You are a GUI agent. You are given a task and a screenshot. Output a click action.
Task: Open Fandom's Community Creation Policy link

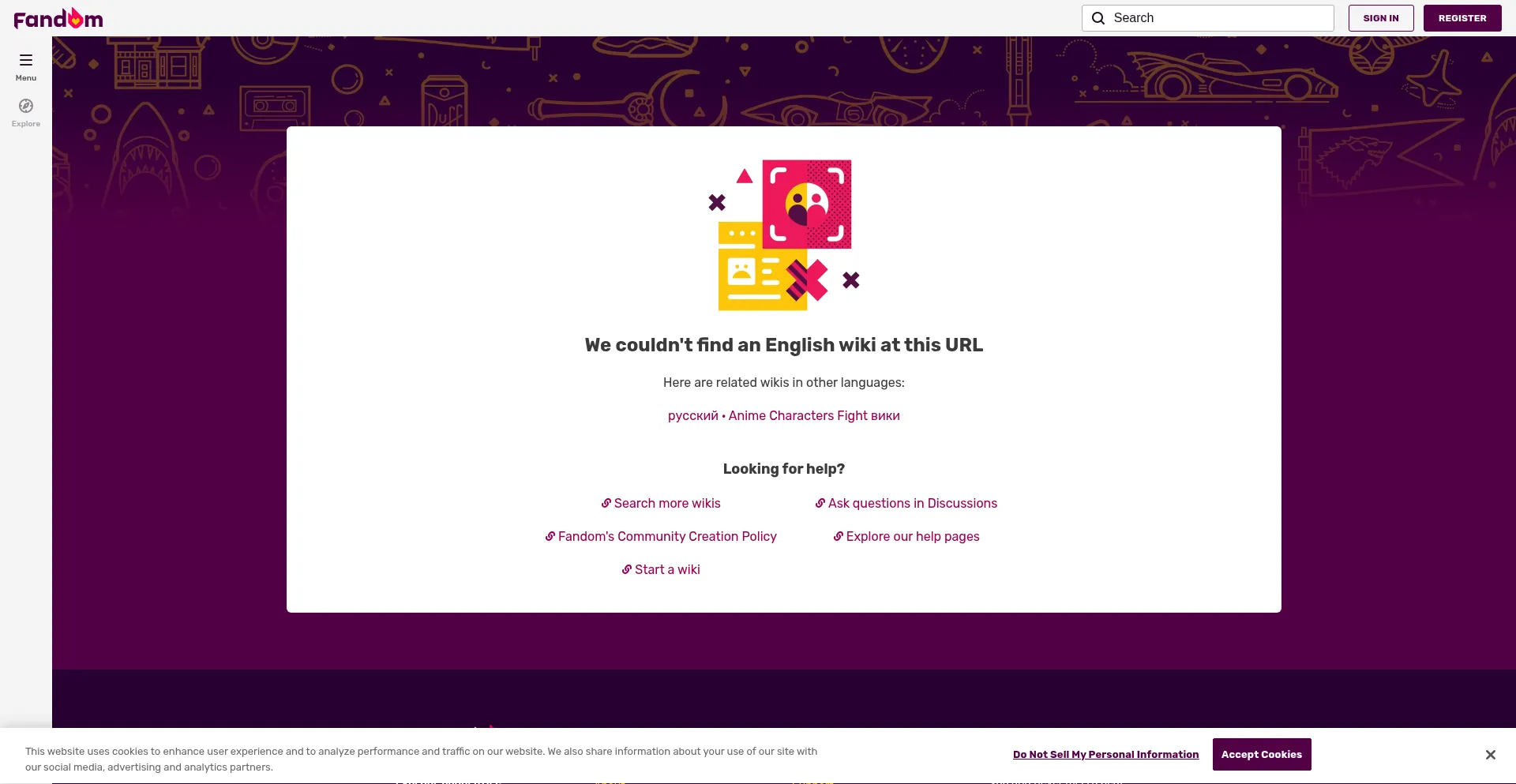click(x=661, y=536)
